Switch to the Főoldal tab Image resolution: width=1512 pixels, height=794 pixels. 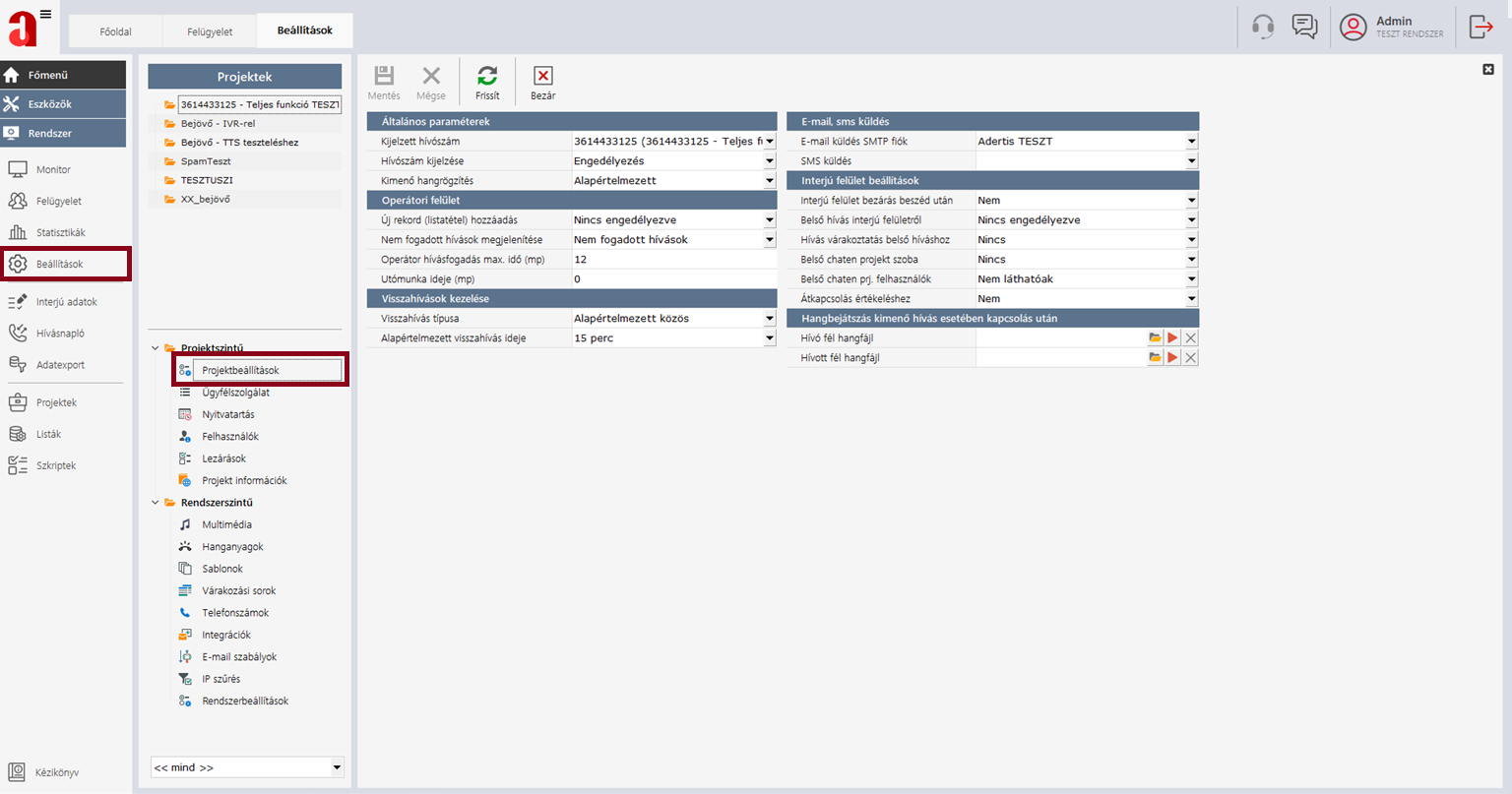pos(115,31)
